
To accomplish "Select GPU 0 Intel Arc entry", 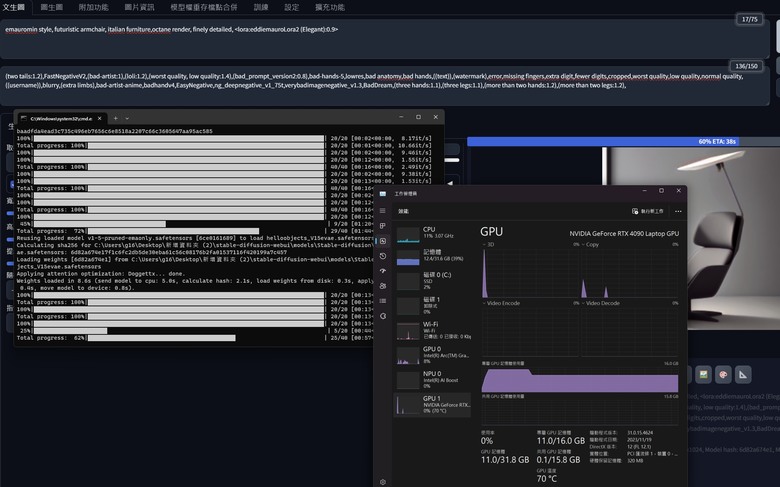I will (x=433, y=355).
